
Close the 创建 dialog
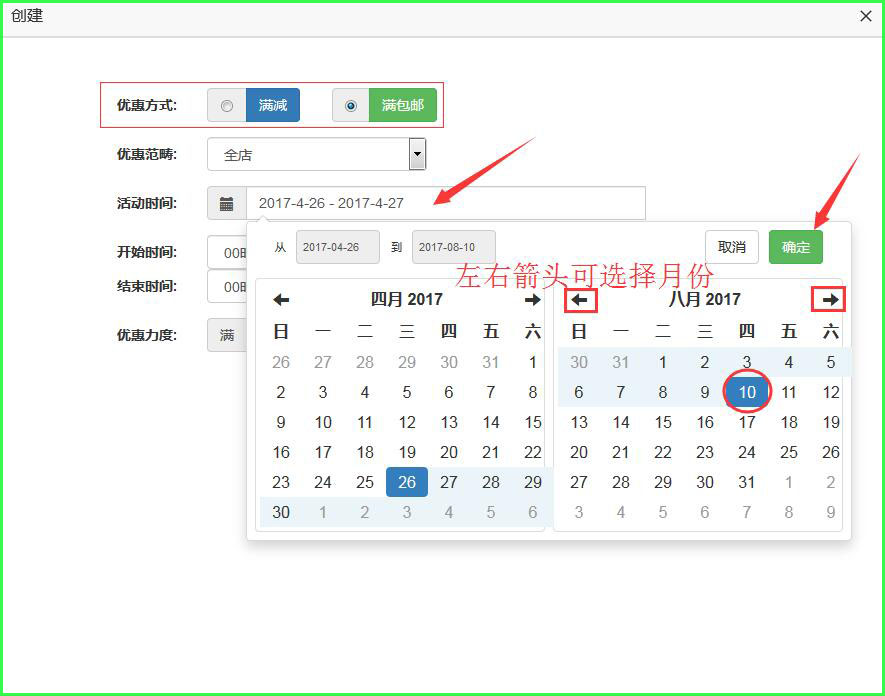coord(866,16)
